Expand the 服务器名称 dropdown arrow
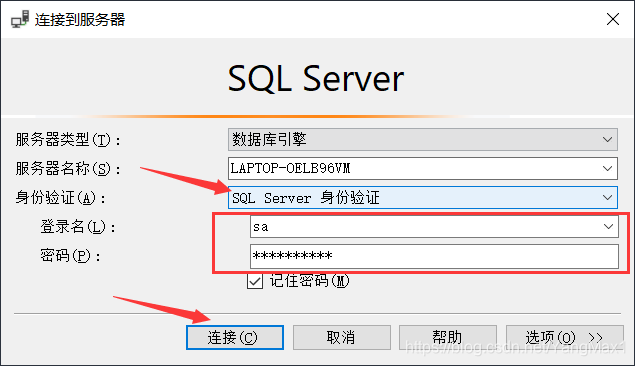635x366 pixels. (607, 168)
